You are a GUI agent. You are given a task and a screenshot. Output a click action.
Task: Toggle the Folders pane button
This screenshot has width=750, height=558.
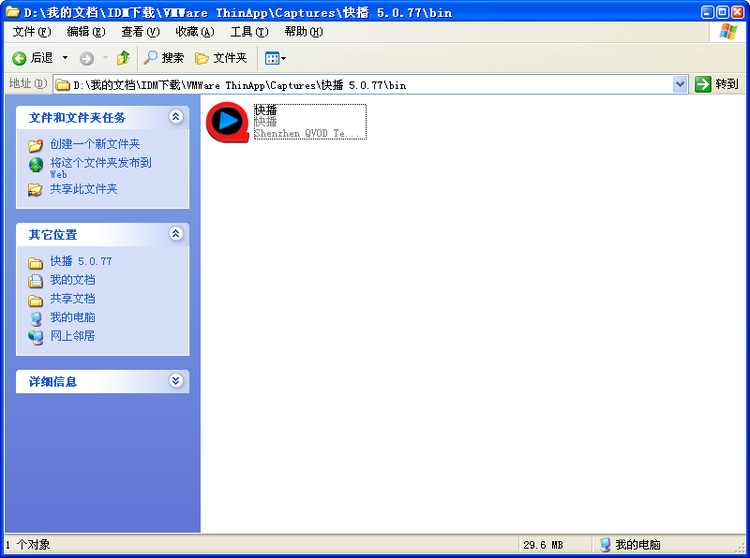[221, 58]
